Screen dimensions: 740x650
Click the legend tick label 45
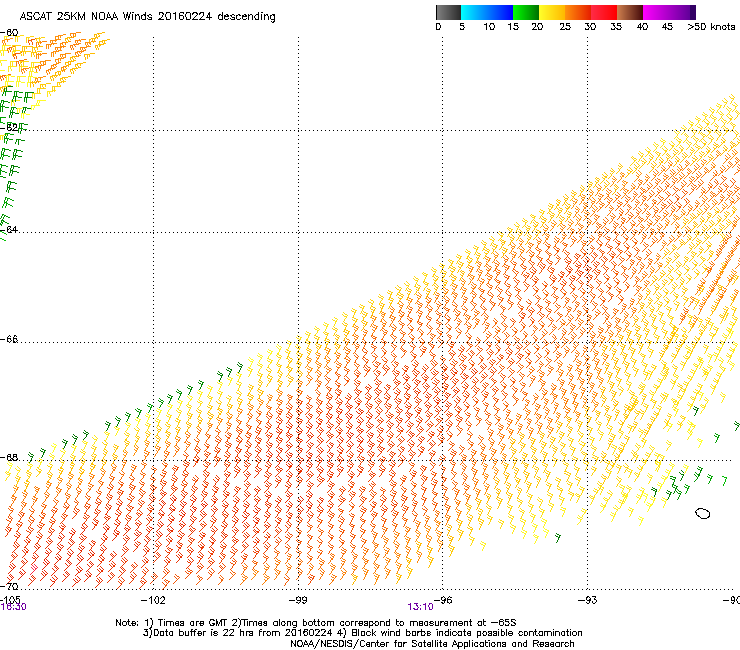(667, 27)
